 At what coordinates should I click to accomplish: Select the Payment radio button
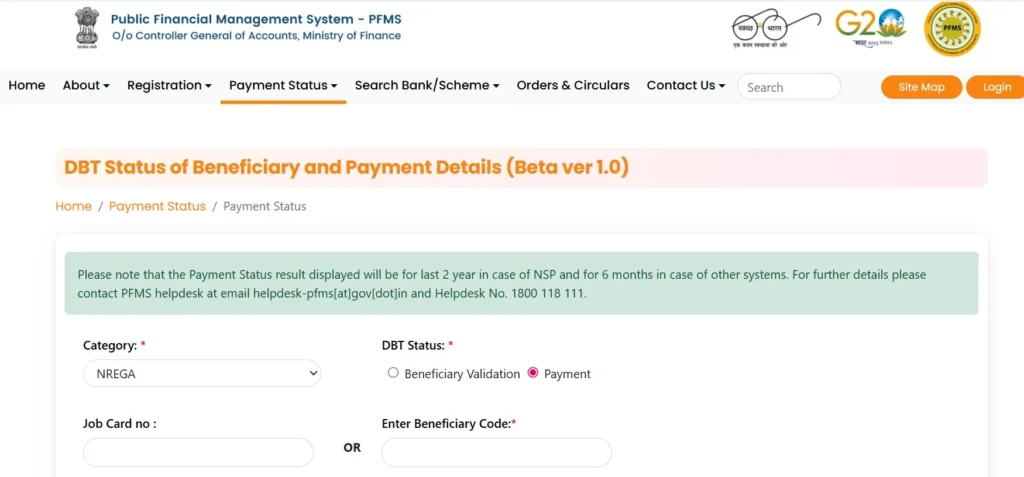click(x=532, y=373)
